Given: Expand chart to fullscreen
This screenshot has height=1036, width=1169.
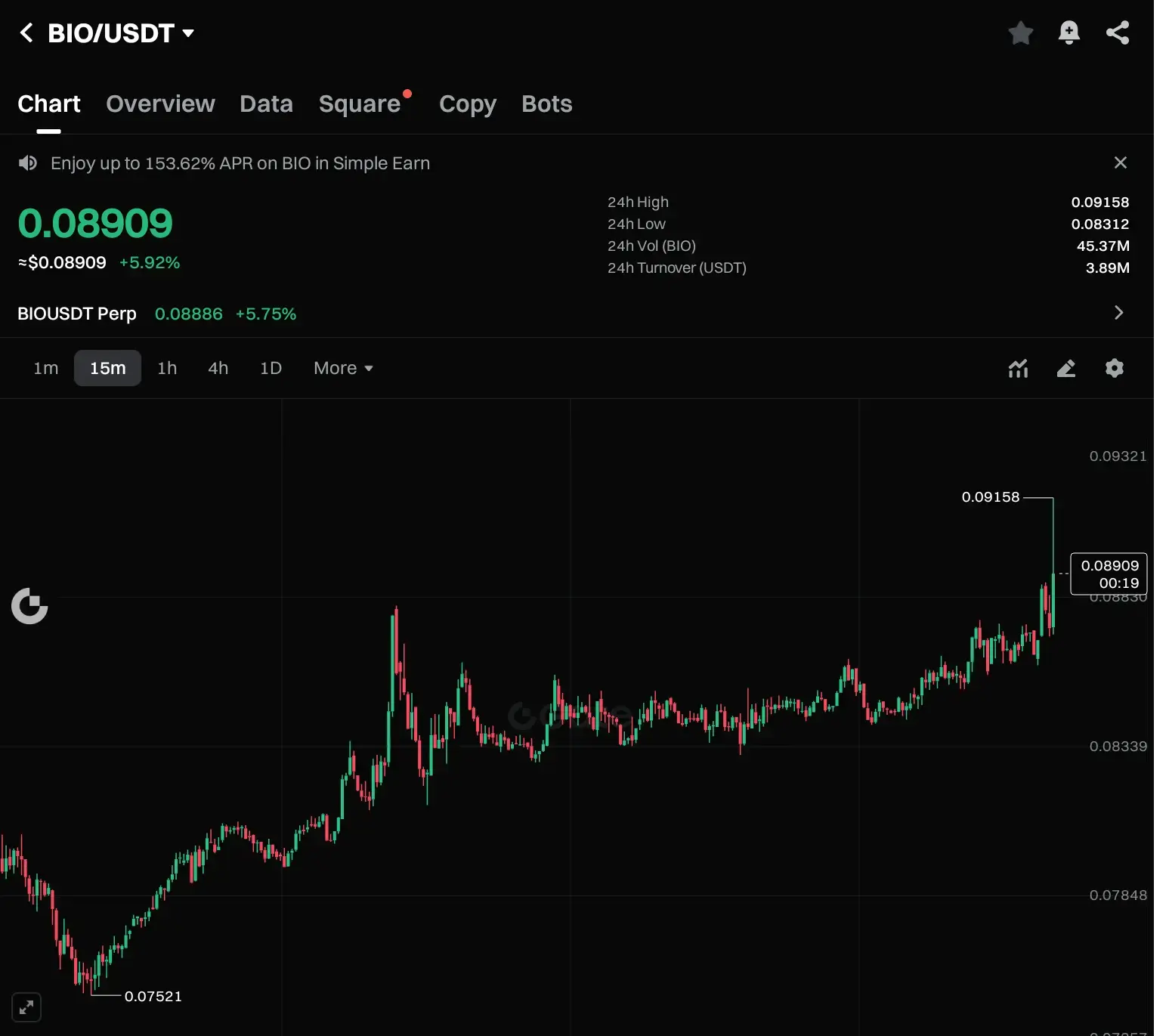Looking at the screenshot, I should click(26, 1007).
